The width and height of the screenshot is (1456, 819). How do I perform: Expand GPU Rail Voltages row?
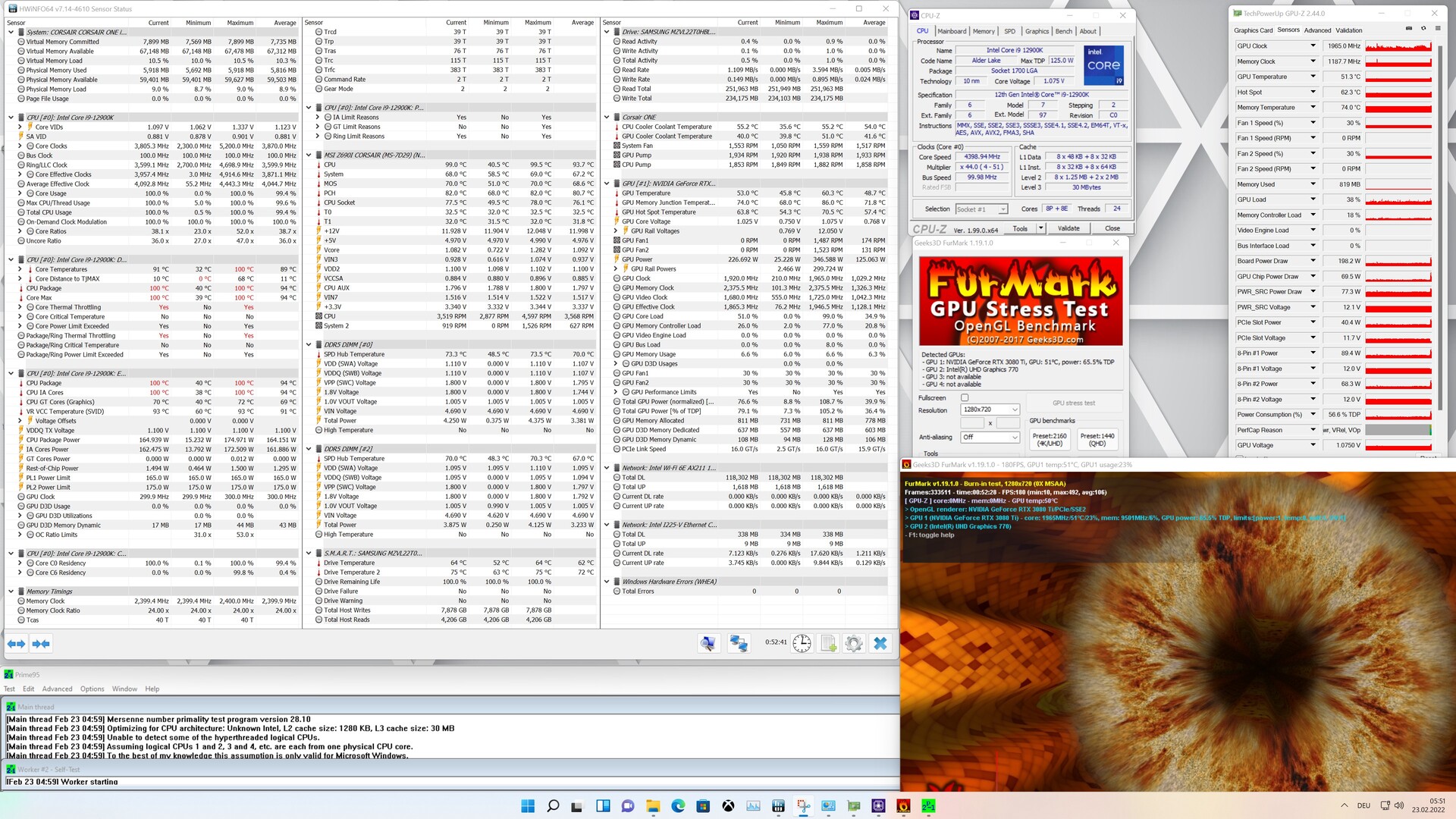(x=617, y=231)
